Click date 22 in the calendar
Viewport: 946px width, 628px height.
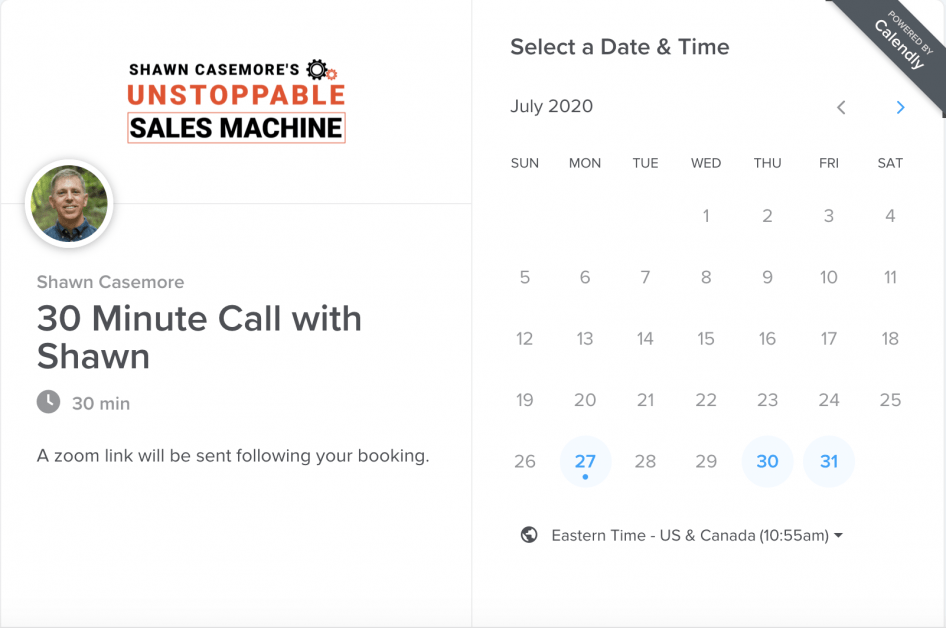point(706,400)
